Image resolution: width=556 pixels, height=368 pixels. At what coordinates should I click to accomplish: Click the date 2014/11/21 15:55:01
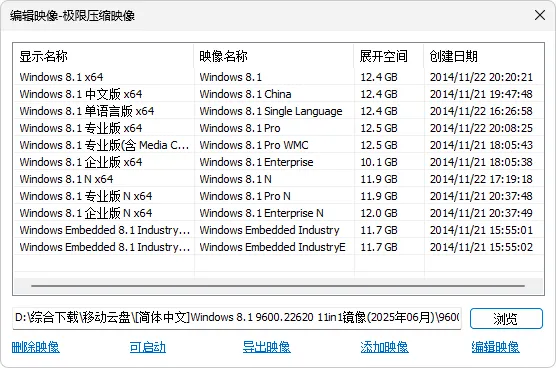(481, 230)
